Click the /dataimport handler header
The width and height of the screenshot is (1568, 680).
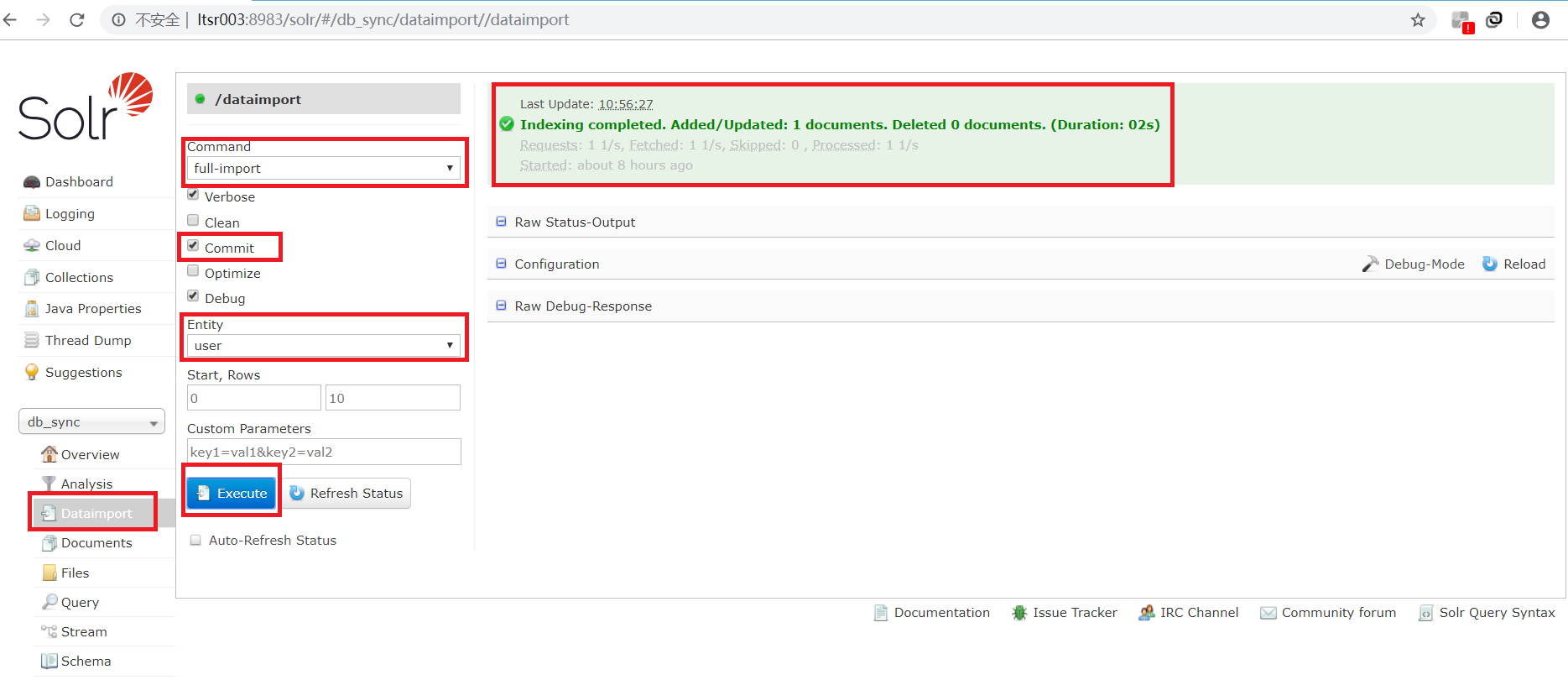[324, 99]
